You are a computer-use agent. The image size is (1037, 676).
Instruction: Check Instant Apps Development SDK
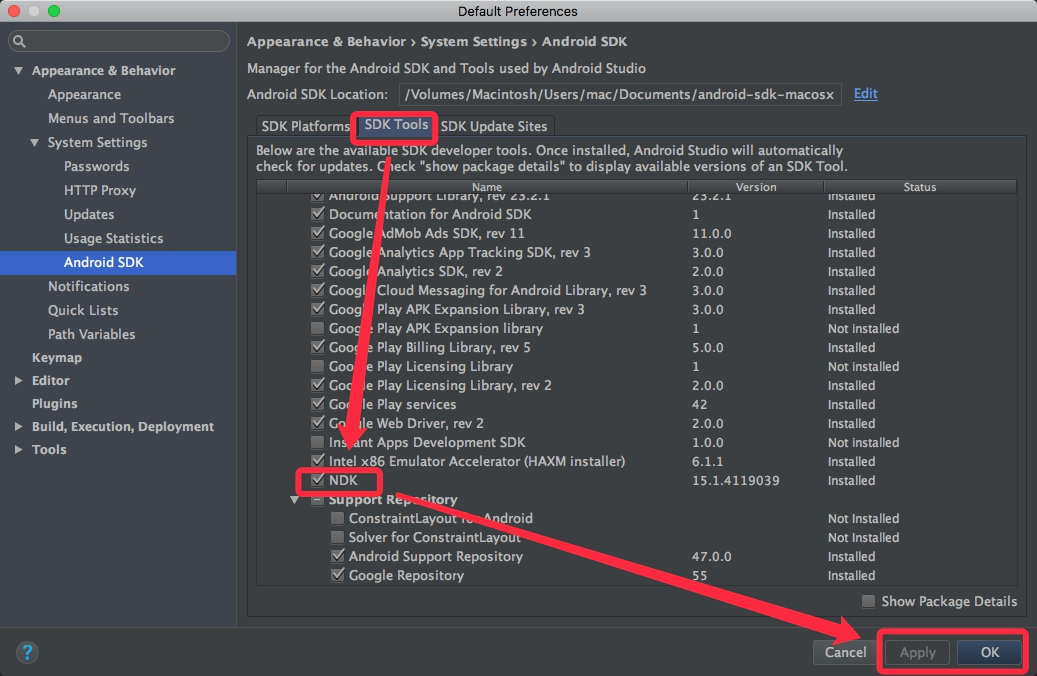(317, 442)
